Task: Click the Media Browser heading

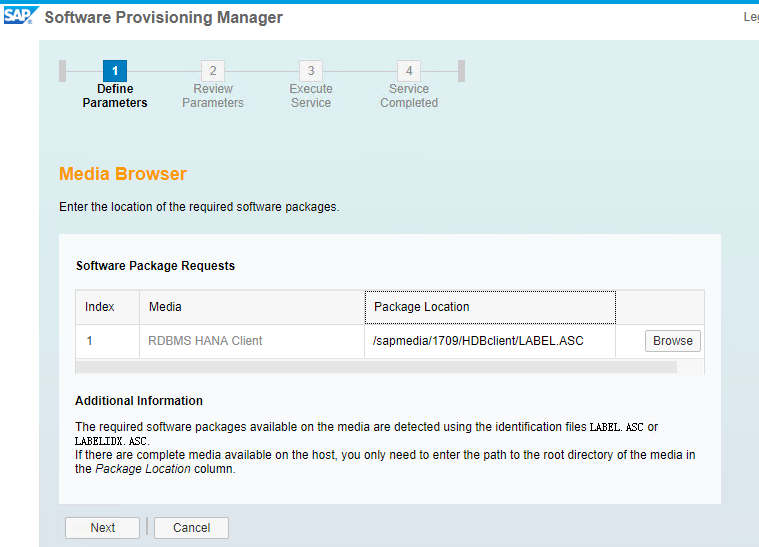Action: tap(123, 174)
